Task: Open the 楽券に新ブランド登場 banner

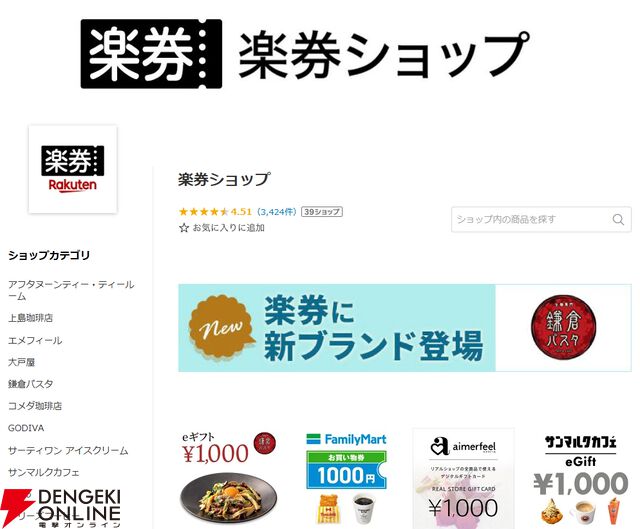Action: click(x=405, y=328)
